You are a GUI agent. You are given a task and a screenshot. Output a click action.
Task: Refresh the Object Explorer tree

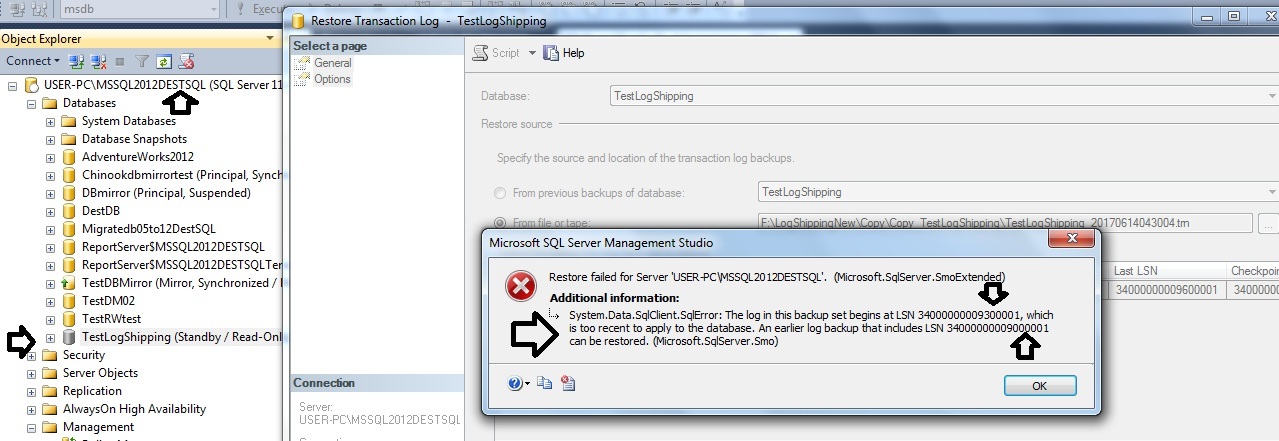[164, 61]
